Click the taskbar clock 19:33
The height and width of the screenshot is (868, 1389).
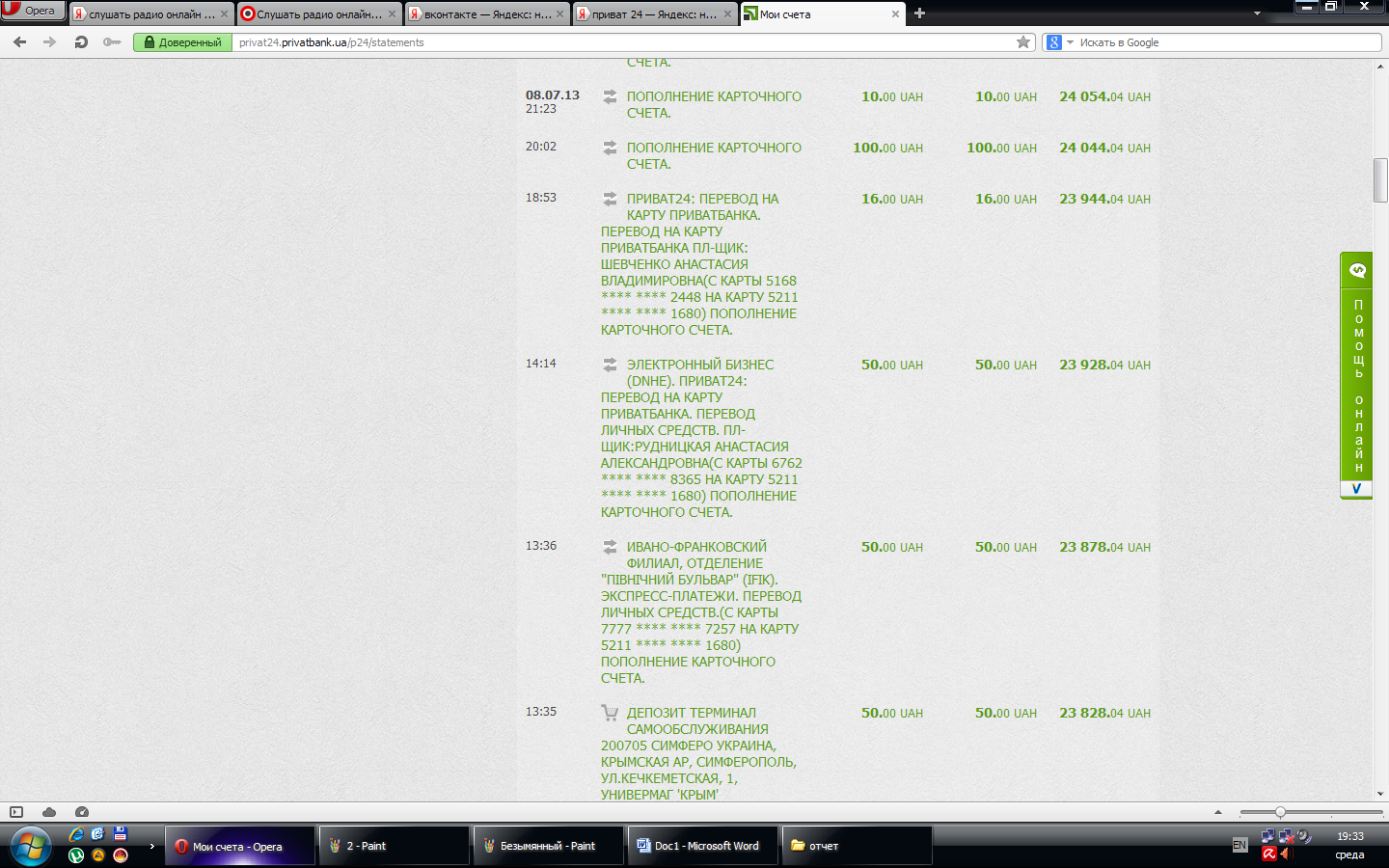pos(1350,836)
